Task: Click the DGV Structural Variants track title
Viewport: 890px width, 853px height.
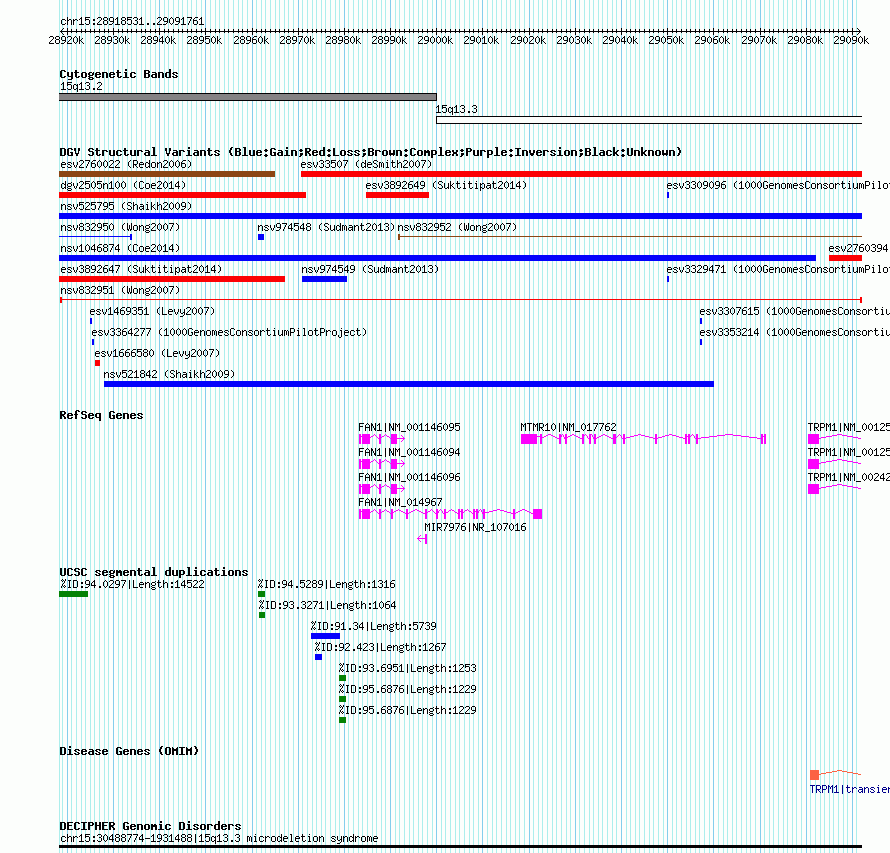Action: [x=370, y=152]
